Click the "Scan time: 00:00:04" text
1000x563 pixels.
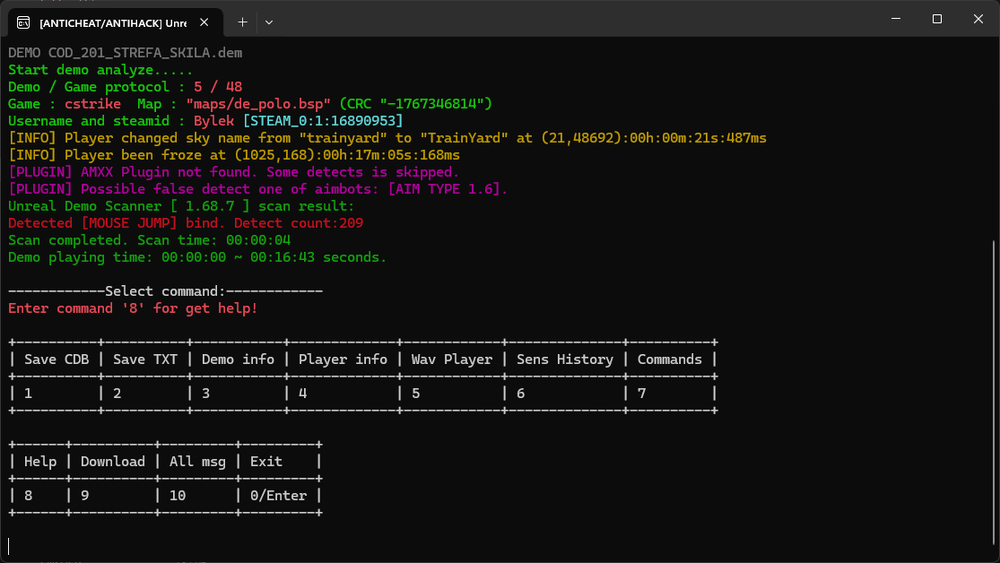coord(214,240)
